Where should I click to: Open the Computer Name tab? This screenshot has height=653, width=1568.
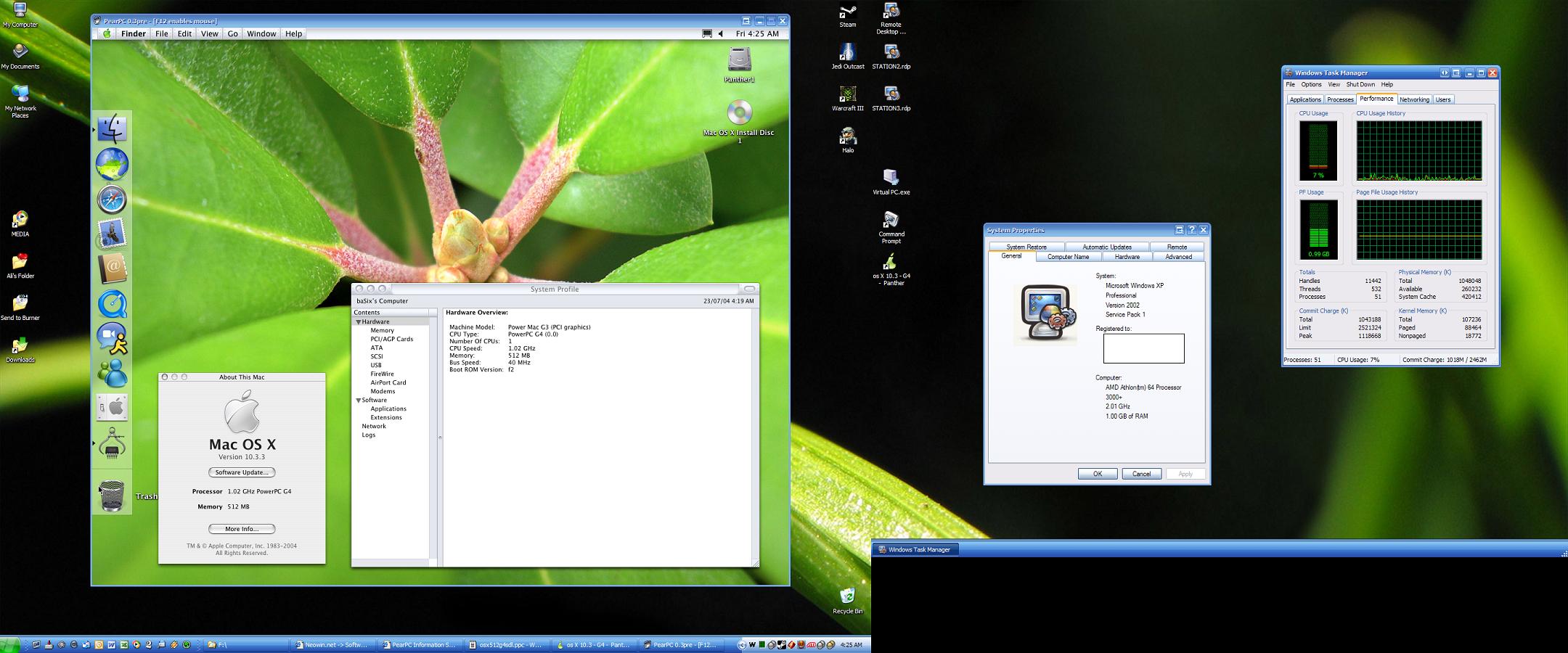[1068, 257]
